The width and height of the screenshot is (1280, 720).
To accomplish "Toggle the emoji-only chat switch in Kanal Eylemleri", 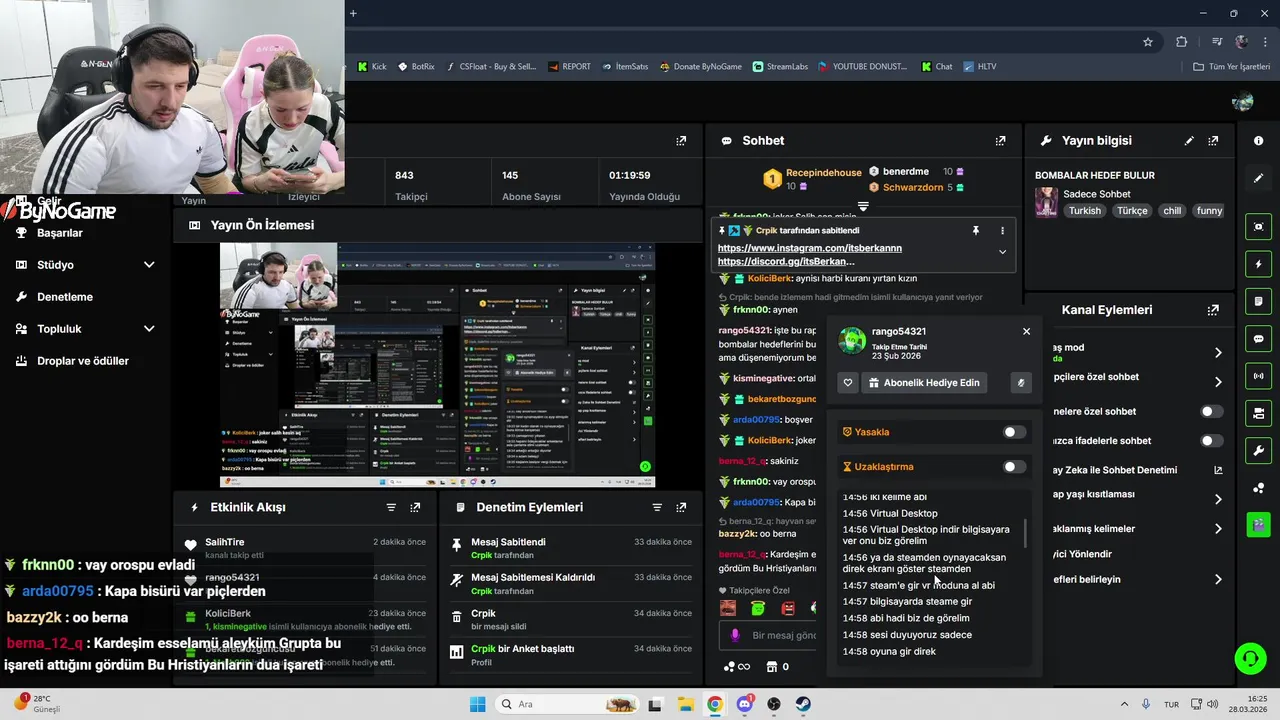I will 1211,441.
